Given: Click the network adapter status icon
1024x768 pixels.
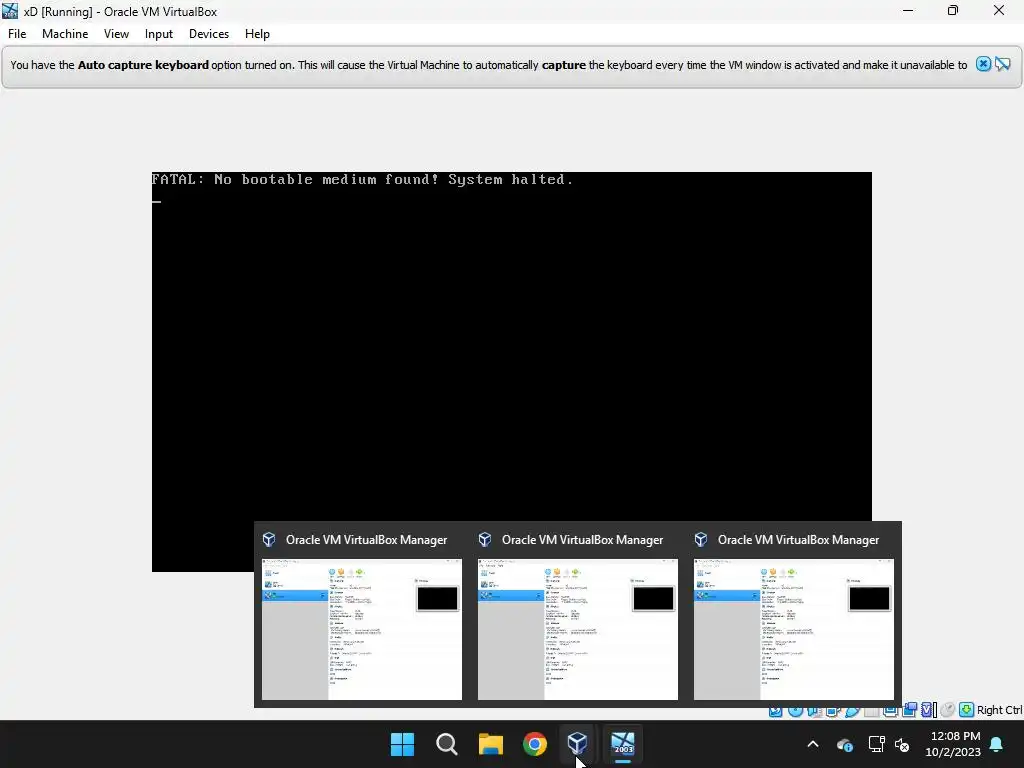Looking at the screenshot, I should pyautogui.click(x=833, y=710).
